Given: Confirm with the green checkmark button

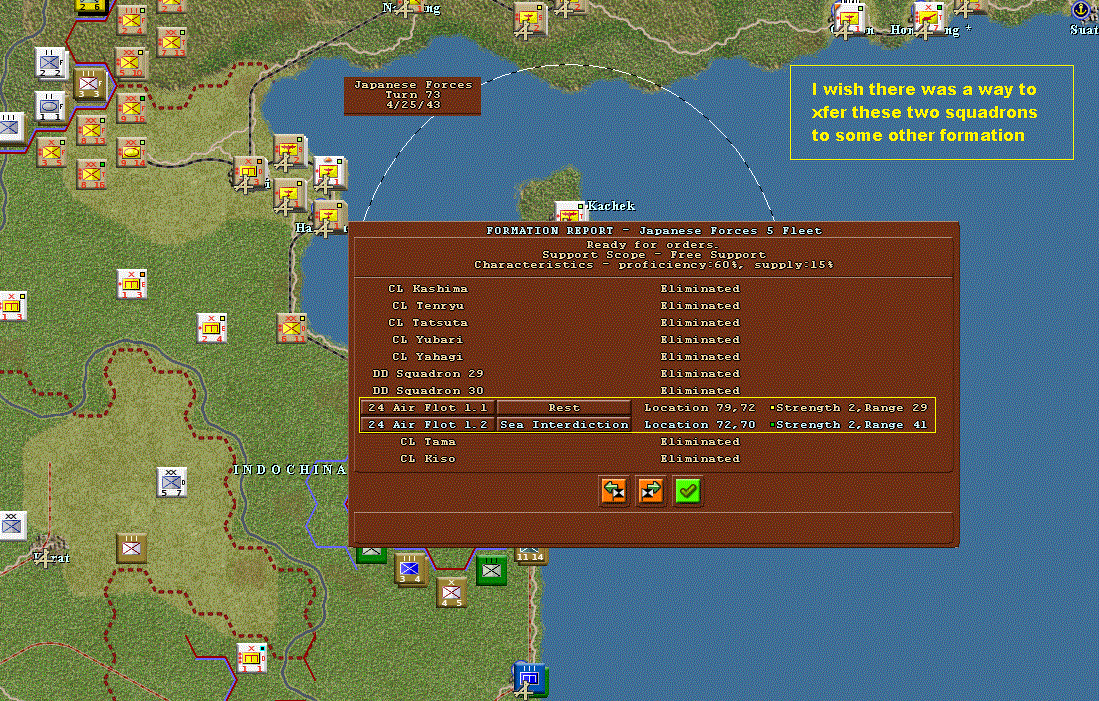Looking at the screenshot, I should pyautogui.click(x=688, y=491).
